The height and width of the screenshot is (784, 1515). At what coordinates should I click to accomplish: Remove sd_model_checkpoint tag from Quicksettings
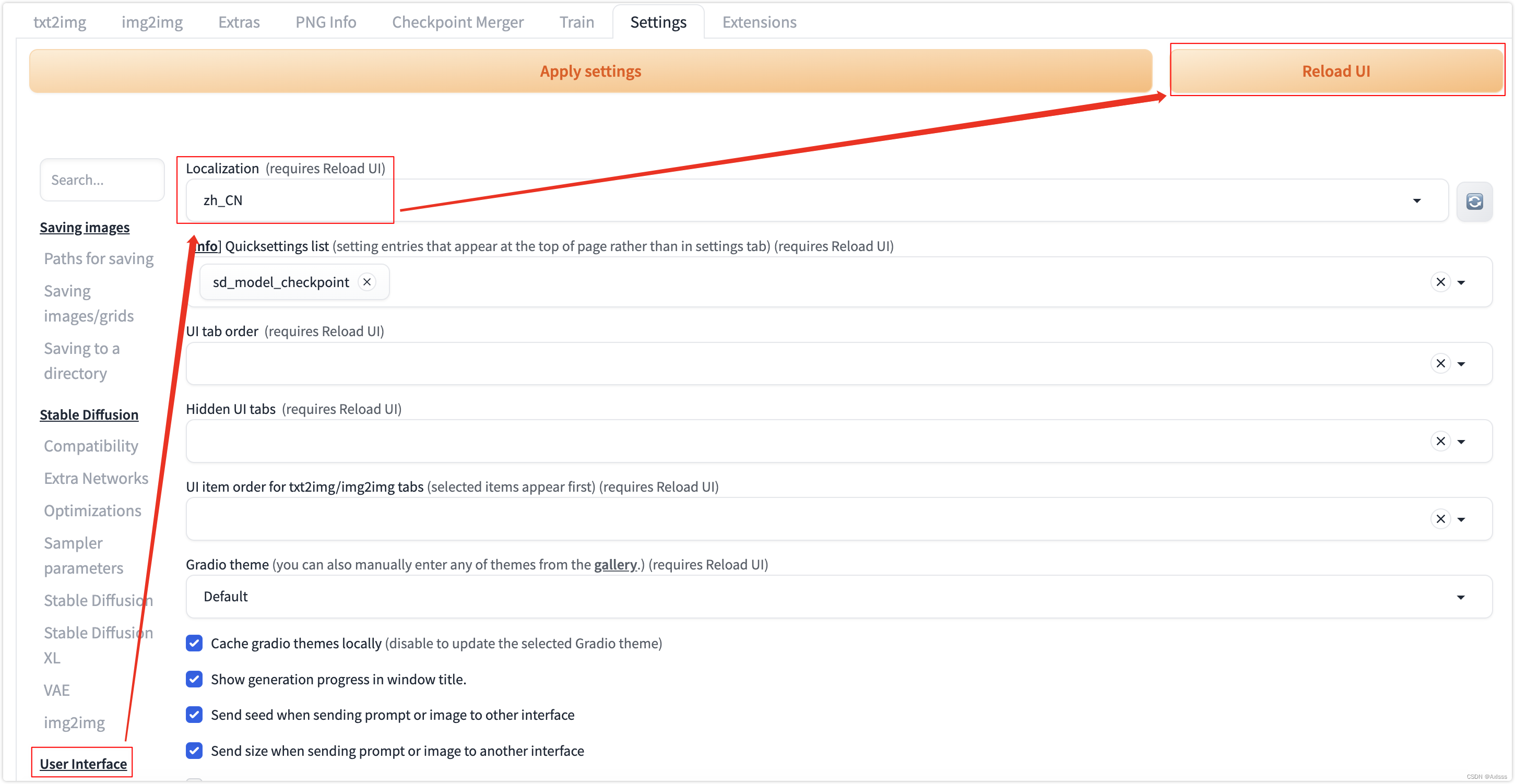(367, 282)
